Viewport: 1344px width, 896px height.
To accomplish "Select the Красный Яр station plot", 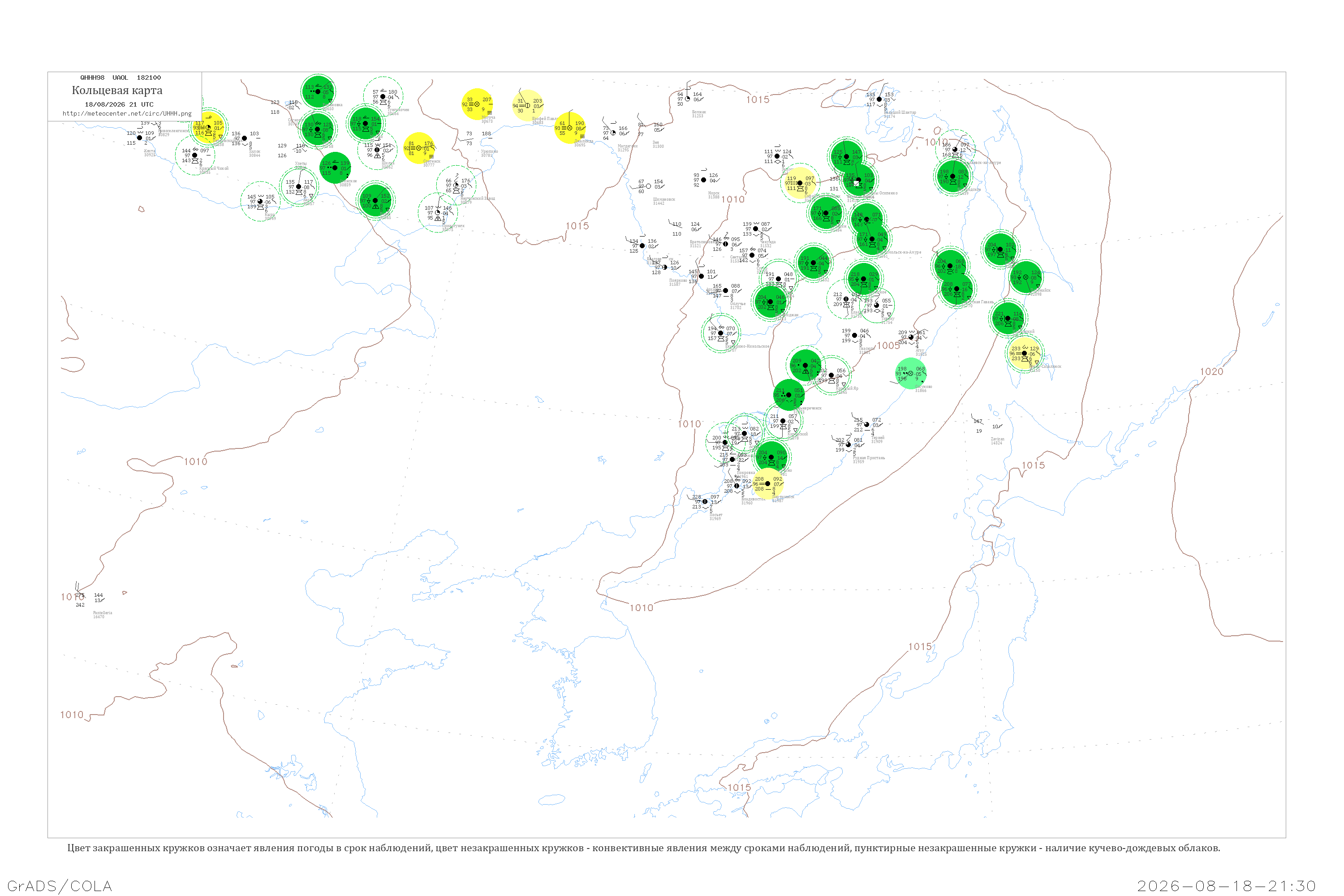I will (831, 375).
